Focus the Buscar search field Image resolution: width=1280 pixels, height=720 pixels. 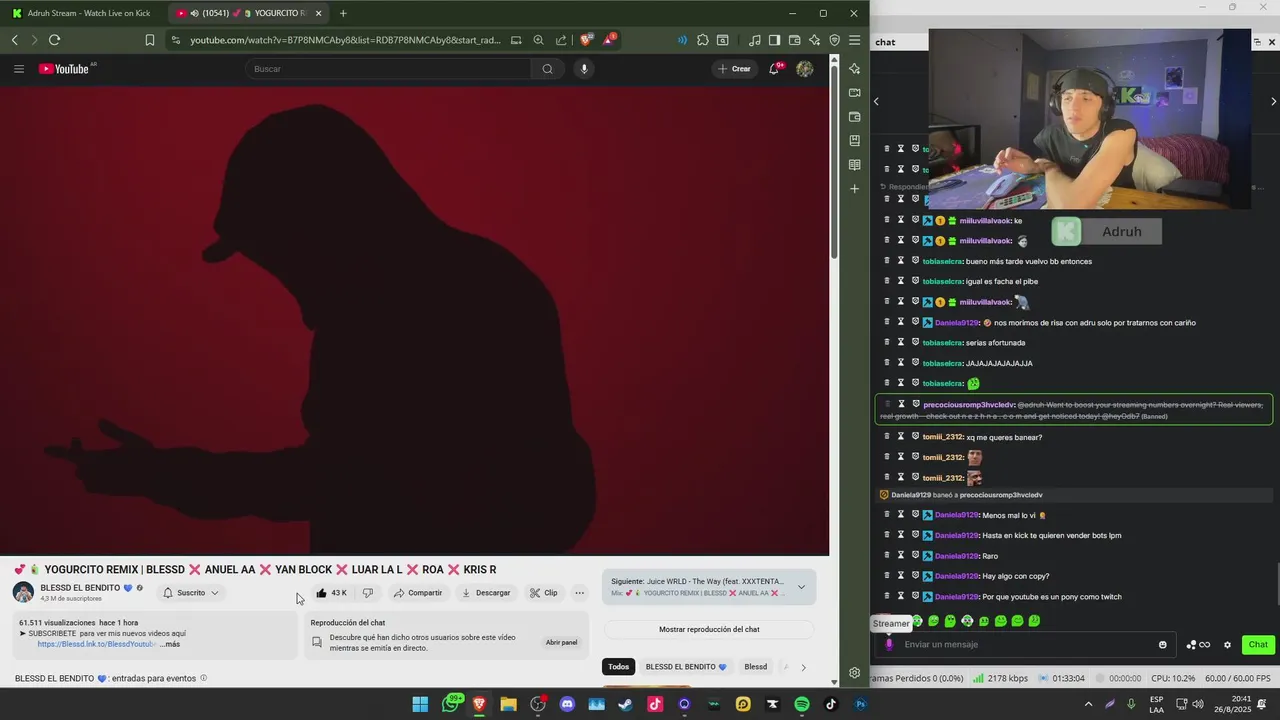tap(388, 69)
